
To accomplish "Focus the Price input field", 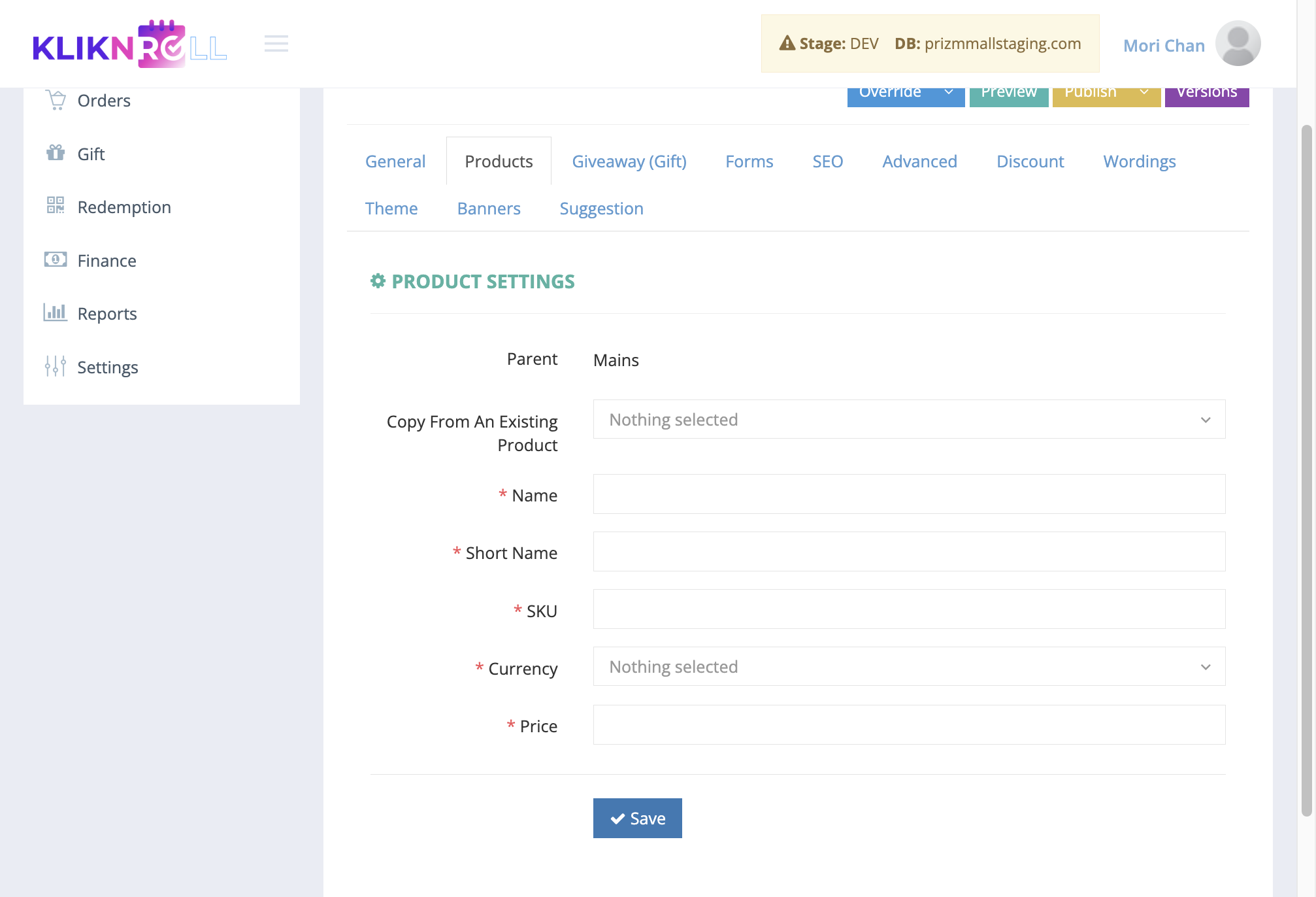I will tap(909, 724).
